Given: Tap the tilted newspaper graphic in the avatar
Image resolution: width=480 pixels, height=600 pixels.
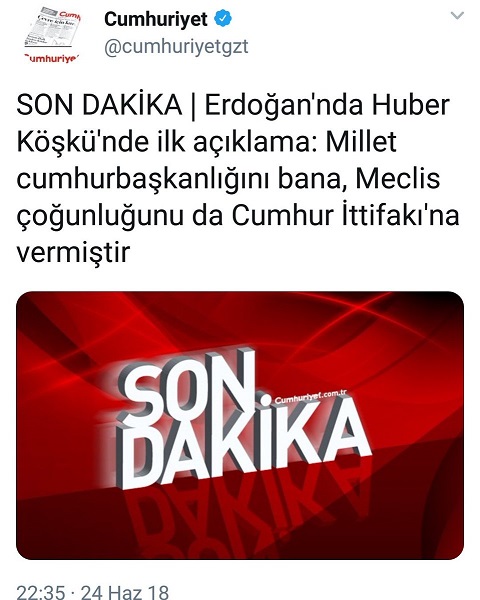Looking at the screenshot, I should tap(52, 28).
